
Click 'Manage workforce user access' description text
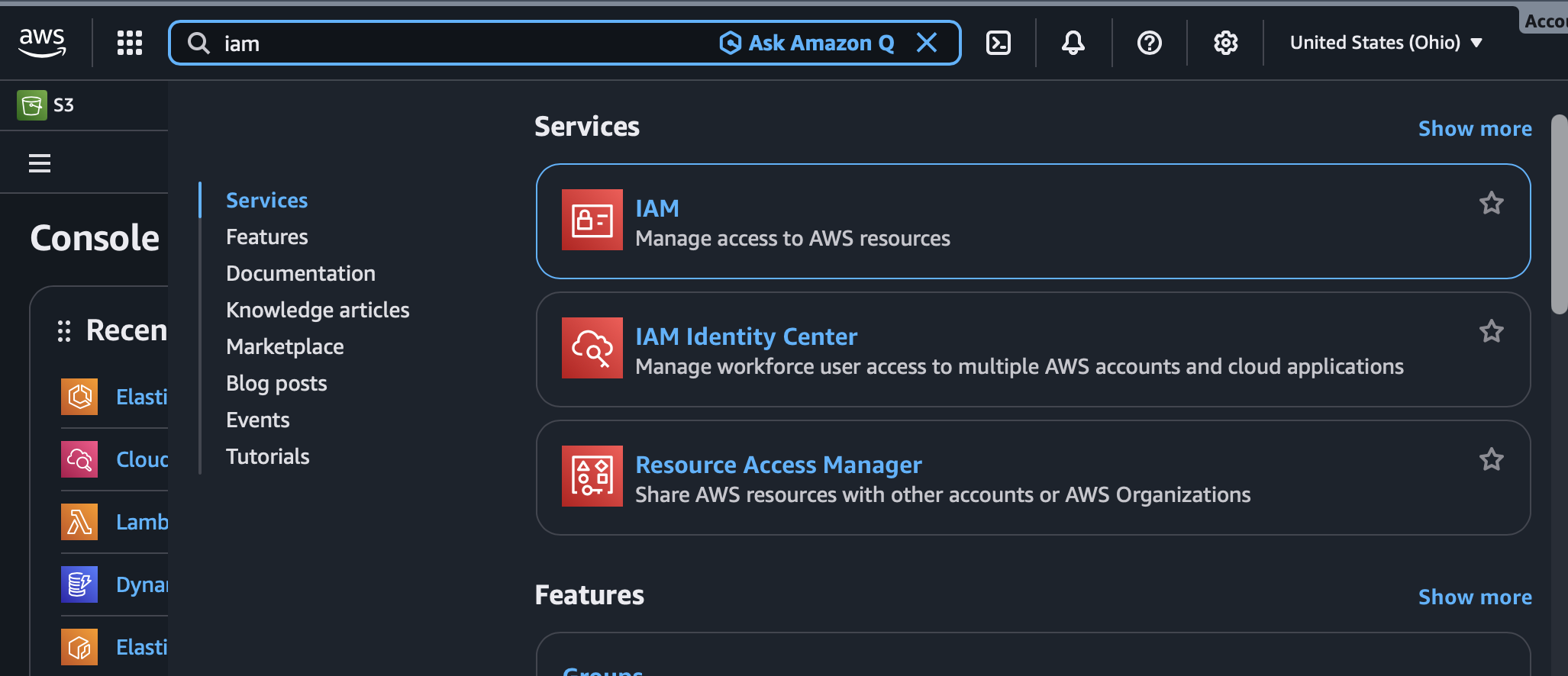pyautogui.click(x=1019, y=367)
